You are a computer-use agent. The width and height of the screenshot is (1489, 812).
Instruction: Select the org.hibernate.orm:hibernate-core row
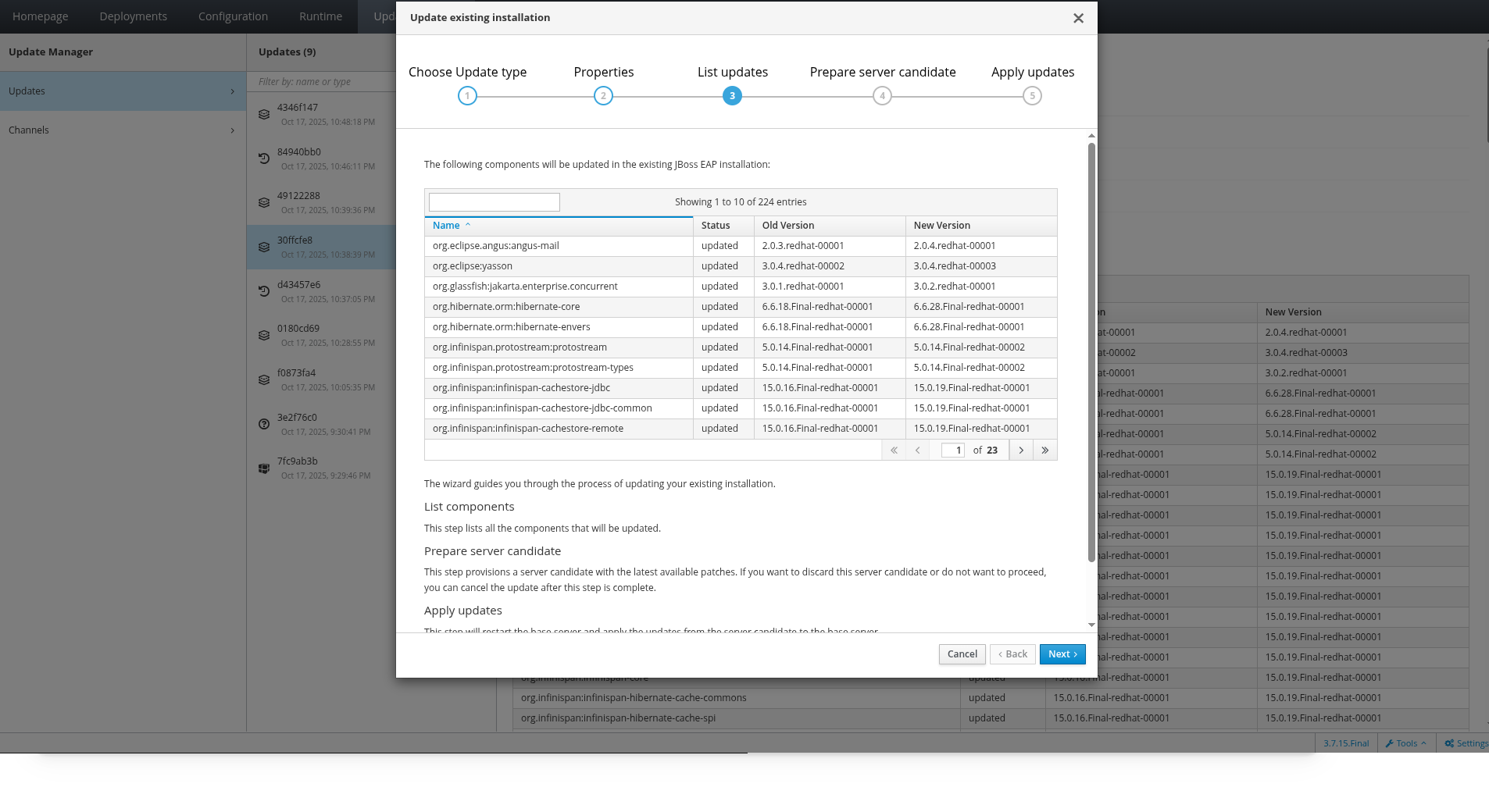[x=741, y=307]
